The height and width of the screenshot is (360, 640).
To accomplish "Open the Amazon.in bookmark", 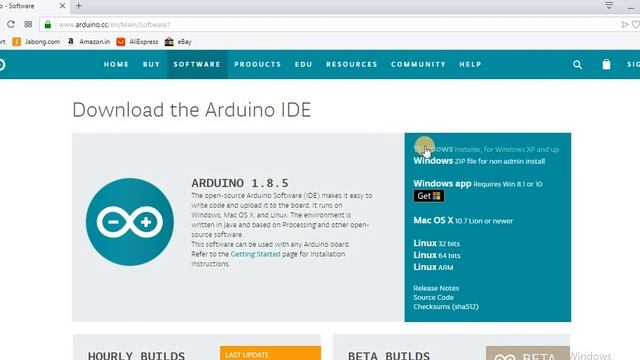I will (x=89, y=42).
